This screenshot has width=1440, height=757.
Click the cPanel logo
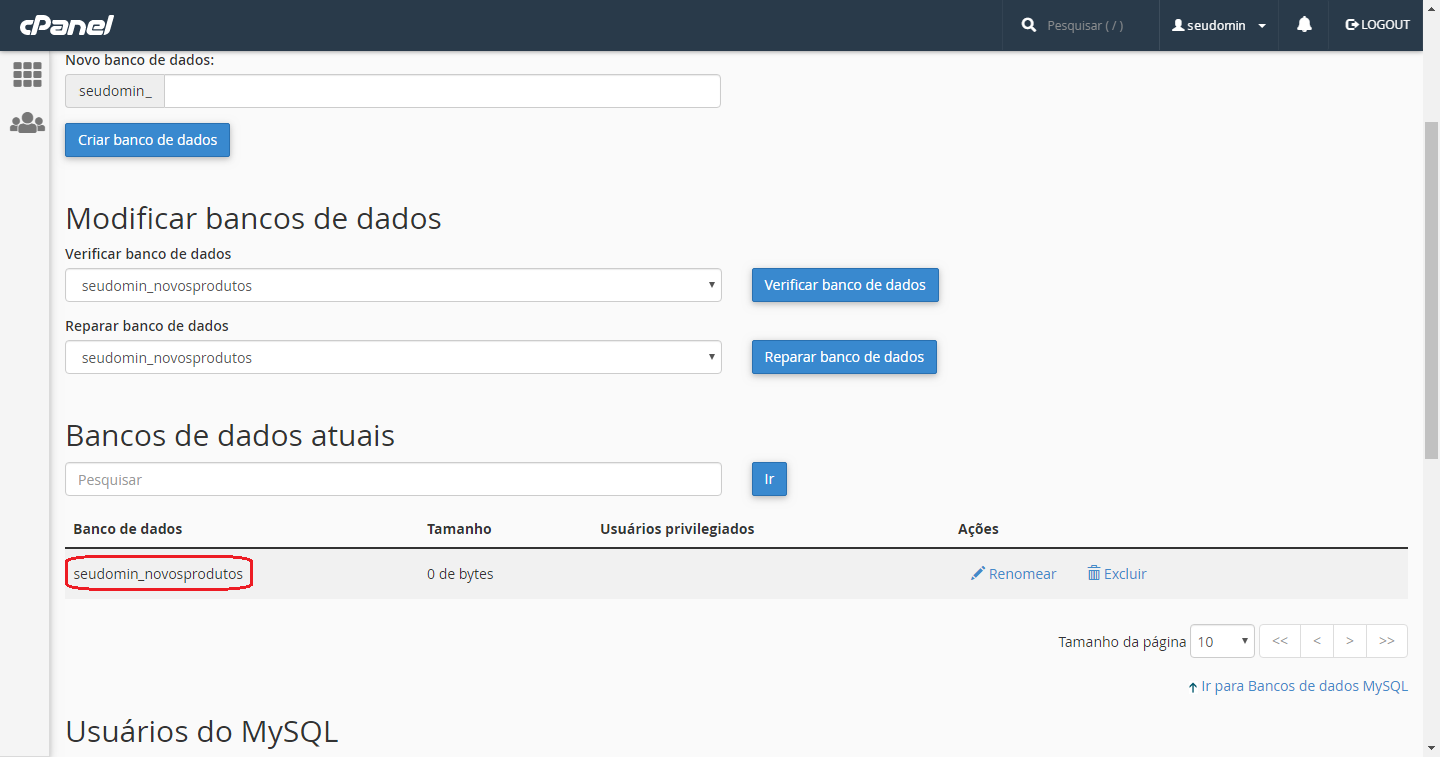pos(66,25)
